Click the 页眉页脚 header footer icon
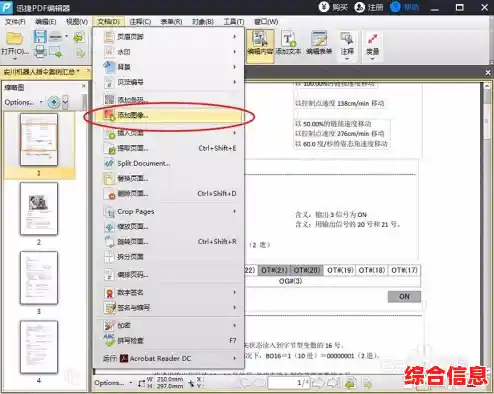 (x=109, y=37)
